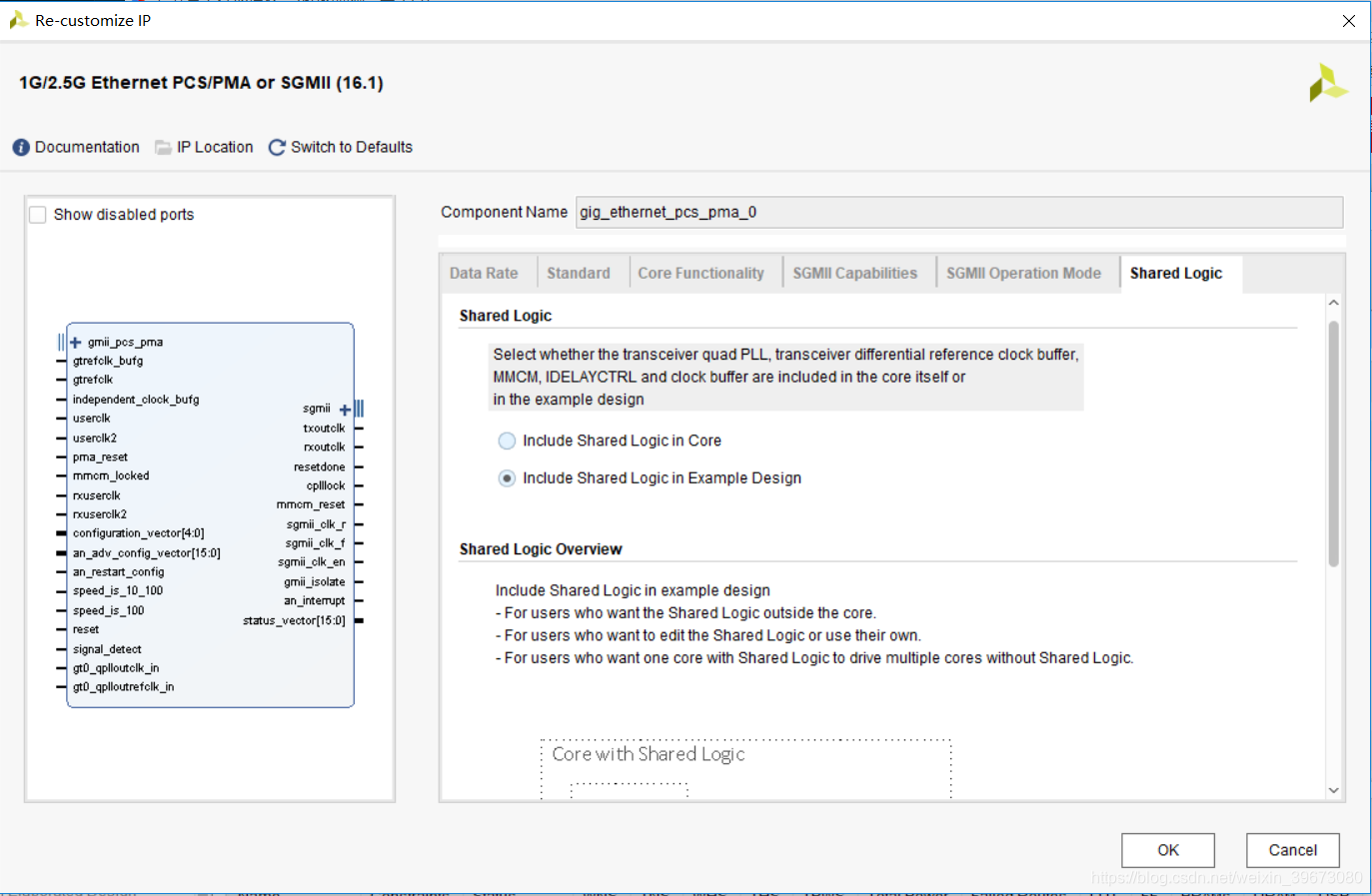Click the txoutclk output port
The height and width of the screenshot is (896, 1372).
(x=325, y=429)
